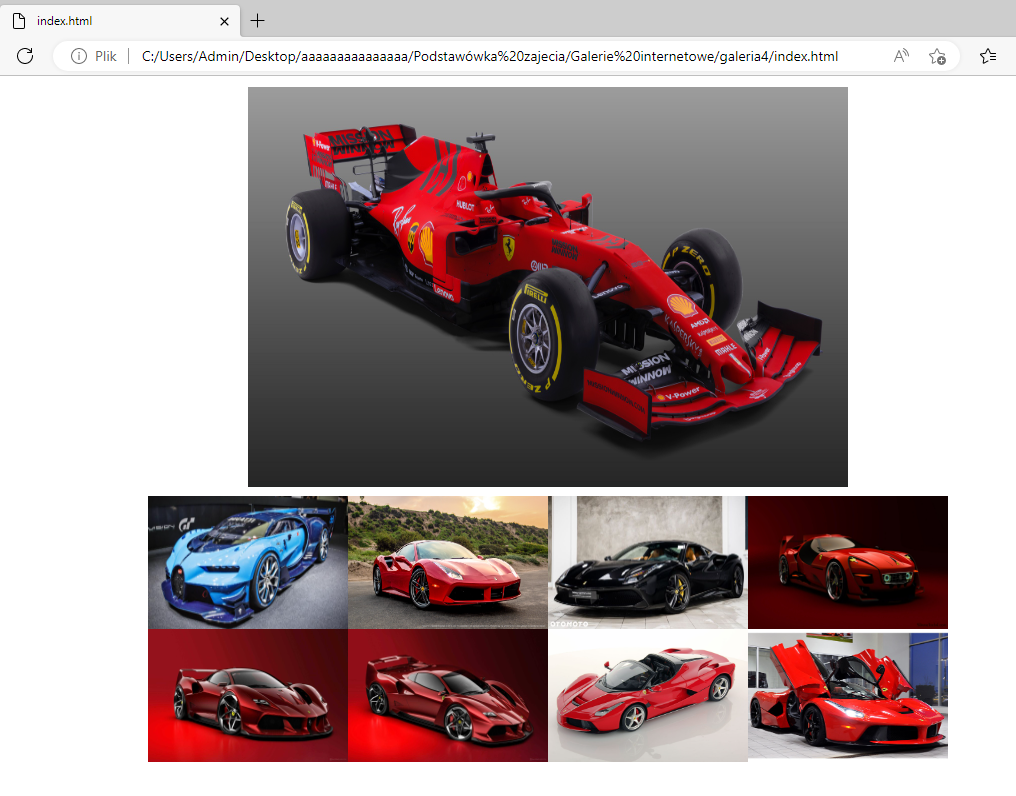
Task: Activate the Read aloud icon
Action: (x=901, y=56)
